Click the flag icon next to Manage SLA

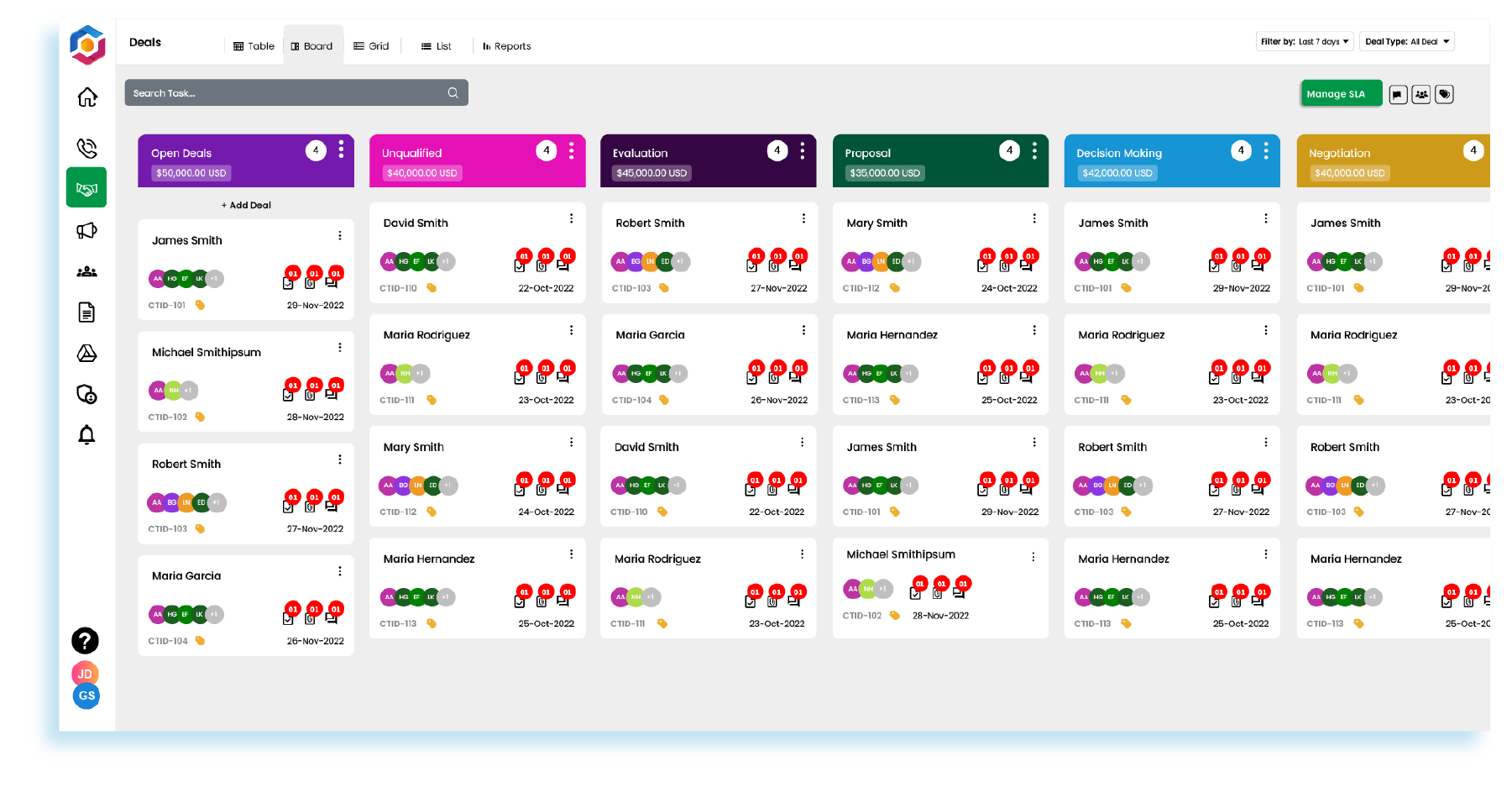pyautogui.click(x=1397, y=93)
